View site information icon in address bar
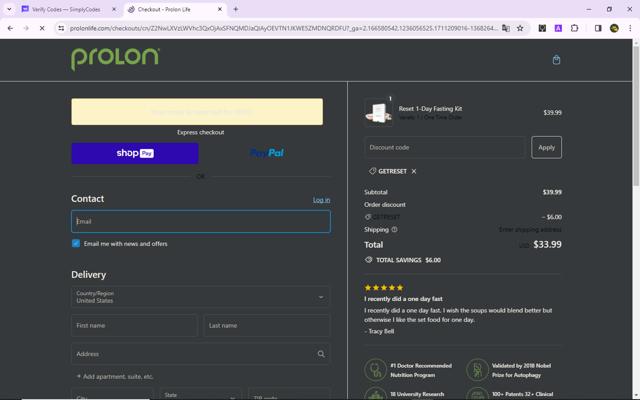 pos(61,28)
